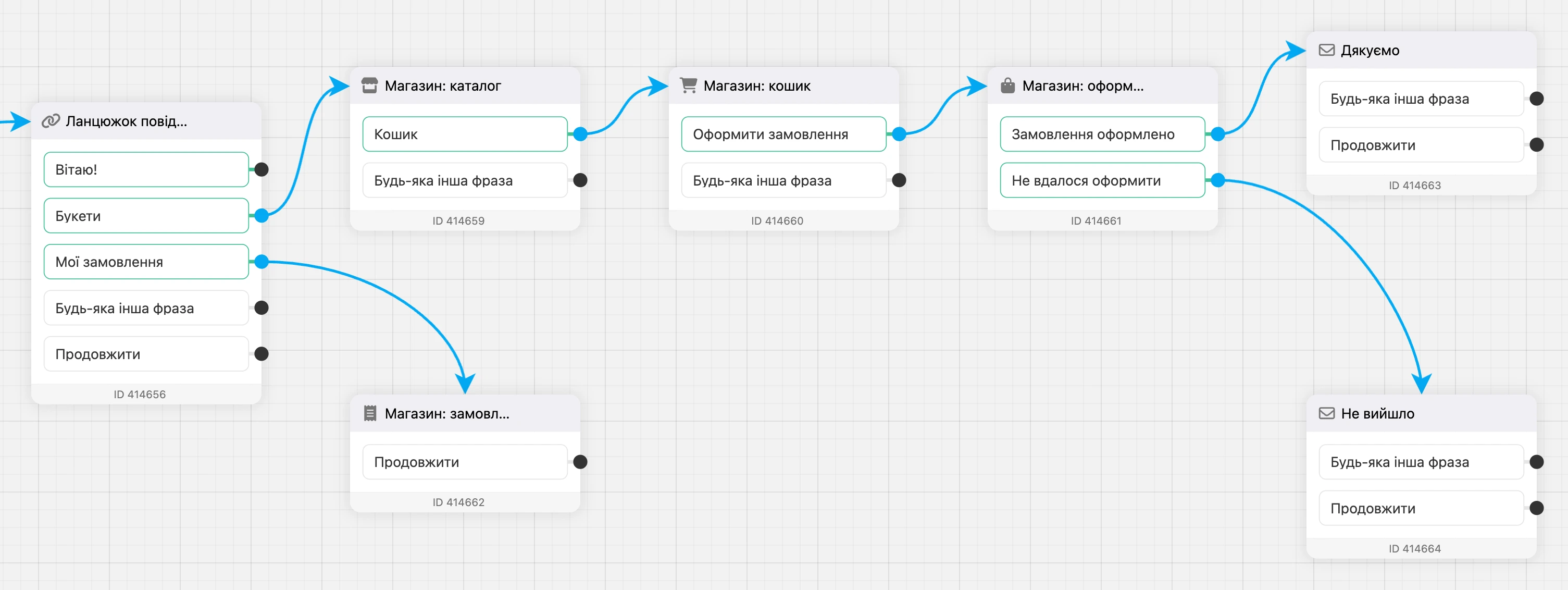Click the shopping cart icon in Магазин: кошик
Screen dimensions: 1568x590
pyautogui.click(x=689, y=85)
